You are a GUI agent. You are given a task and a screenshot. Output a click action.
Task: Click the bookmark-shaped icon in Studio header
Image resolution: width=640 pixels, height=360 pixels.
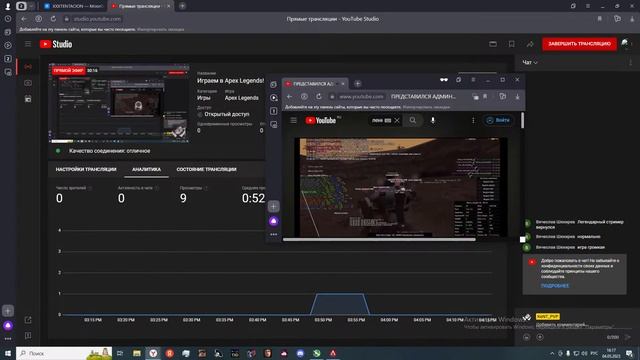[x=511, y=44]
